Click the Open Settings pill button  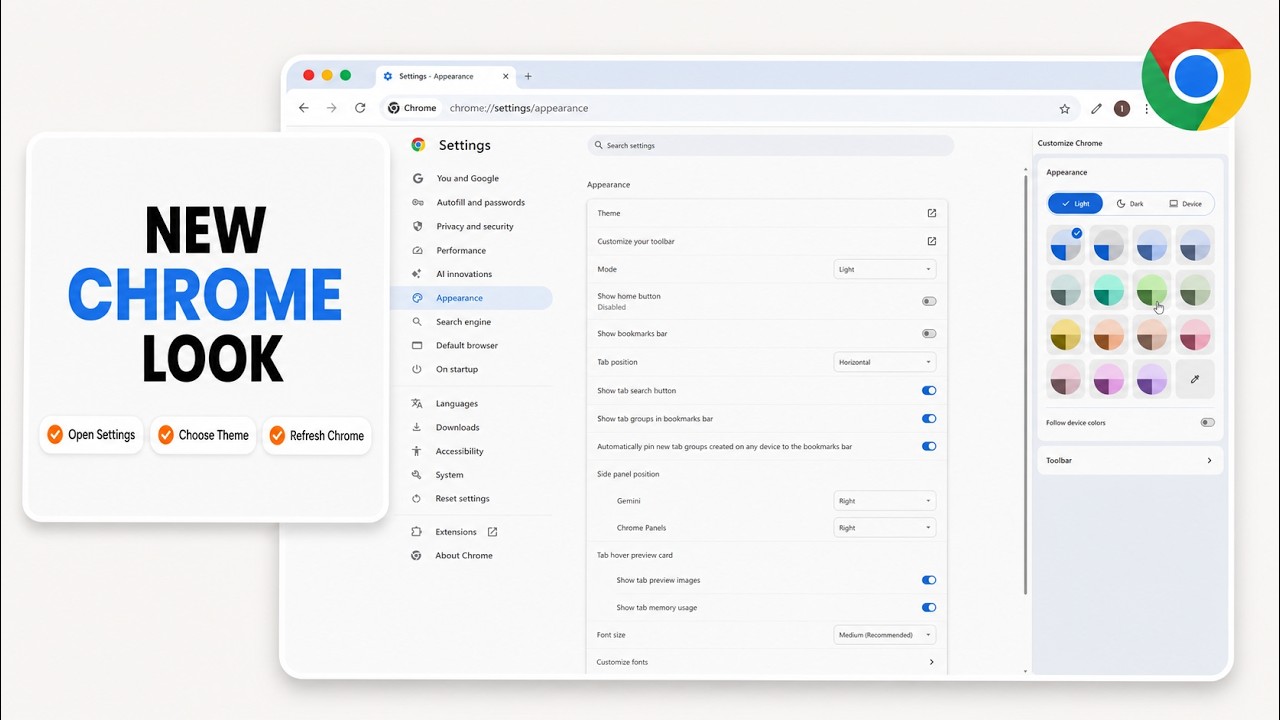point(92,435)
